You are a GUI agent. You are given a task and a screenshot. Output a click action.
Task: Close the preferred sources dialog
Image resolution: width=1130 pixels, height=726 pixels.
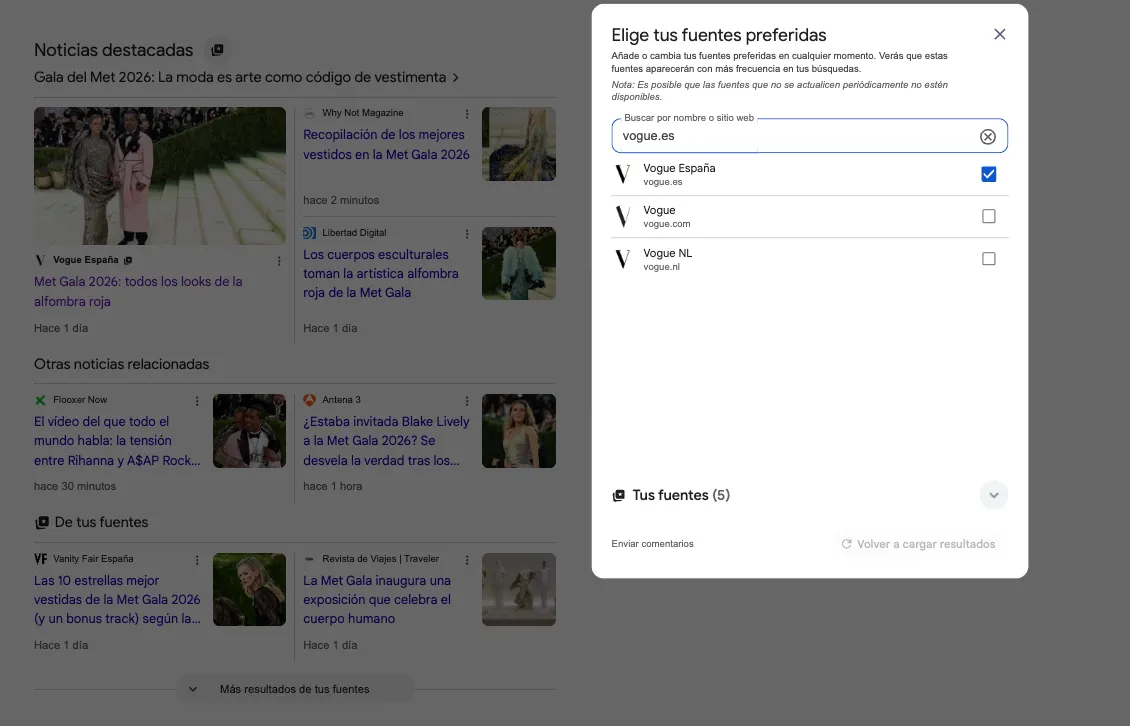tap(1000, 35)
